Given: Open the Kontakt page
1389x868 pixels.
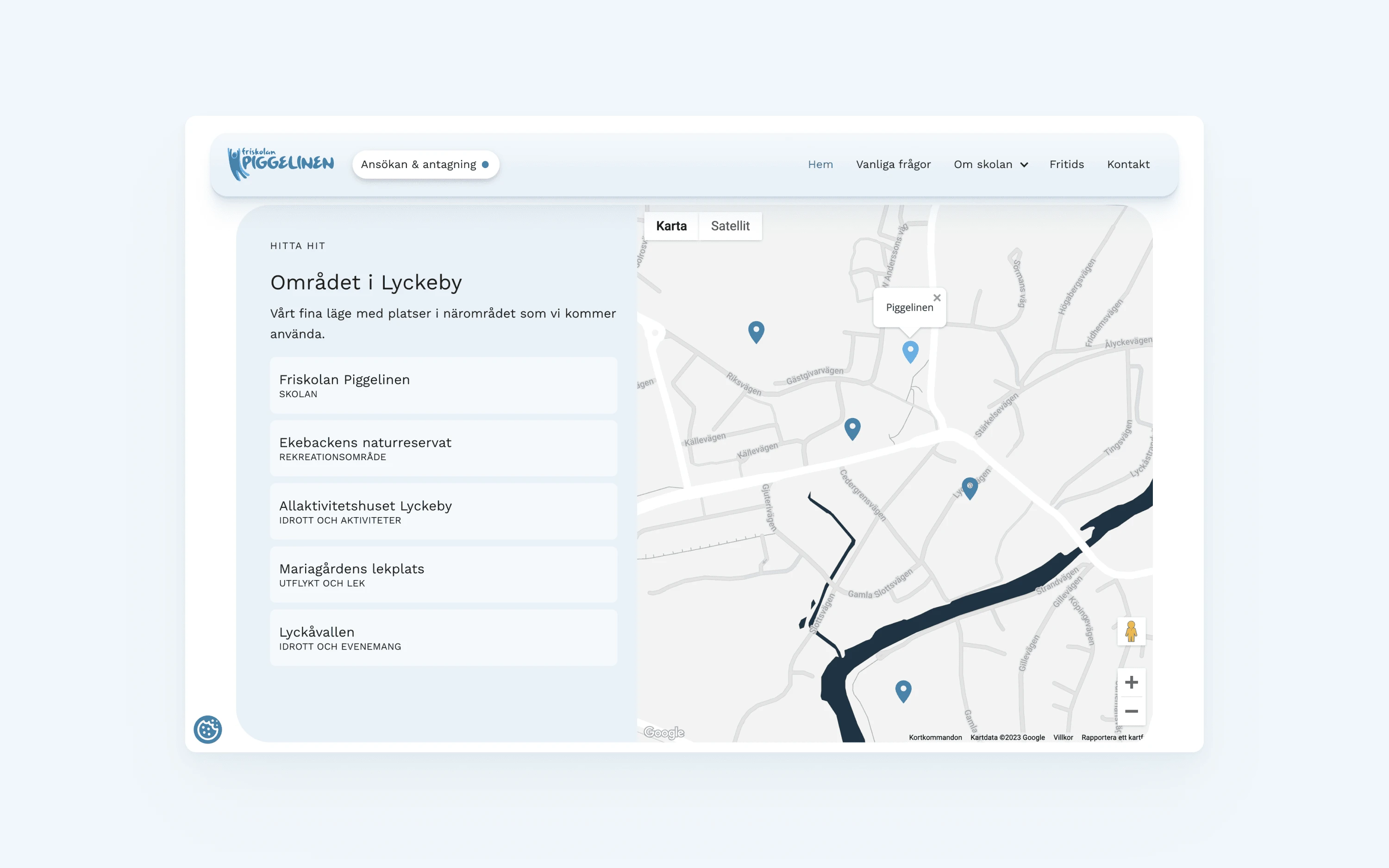Looking at the screenshot, I should (x=1128, y=164).
